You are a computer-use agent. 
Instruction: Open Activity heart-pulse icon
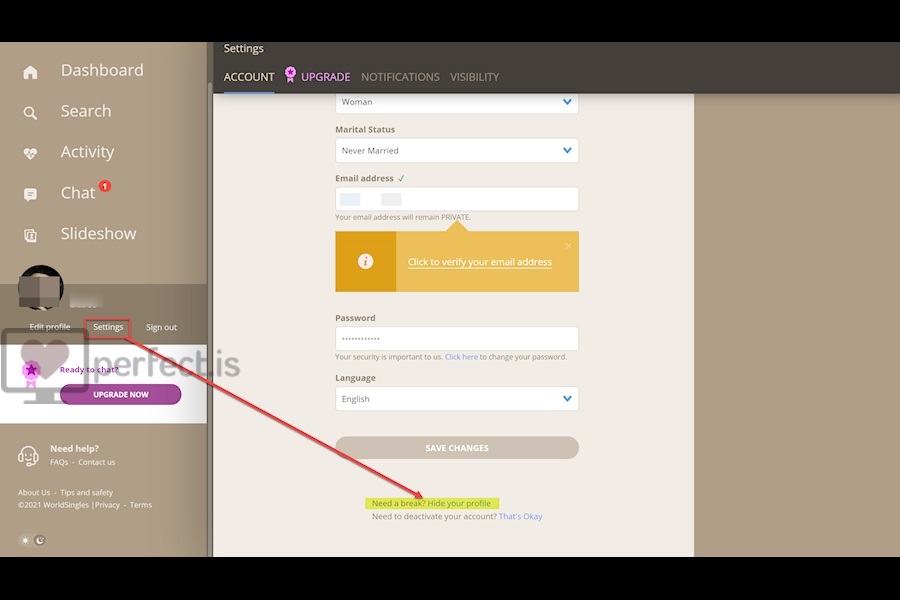coord(30,153)
